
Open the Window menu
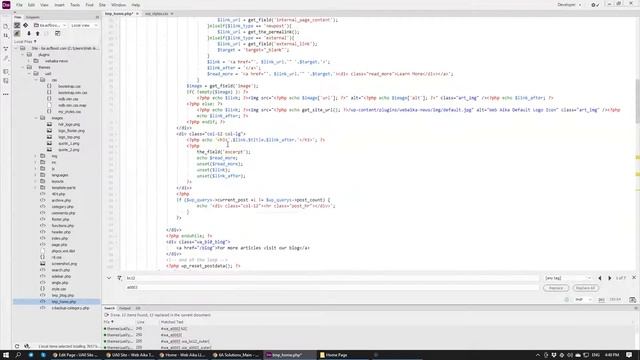pos(118,5)
